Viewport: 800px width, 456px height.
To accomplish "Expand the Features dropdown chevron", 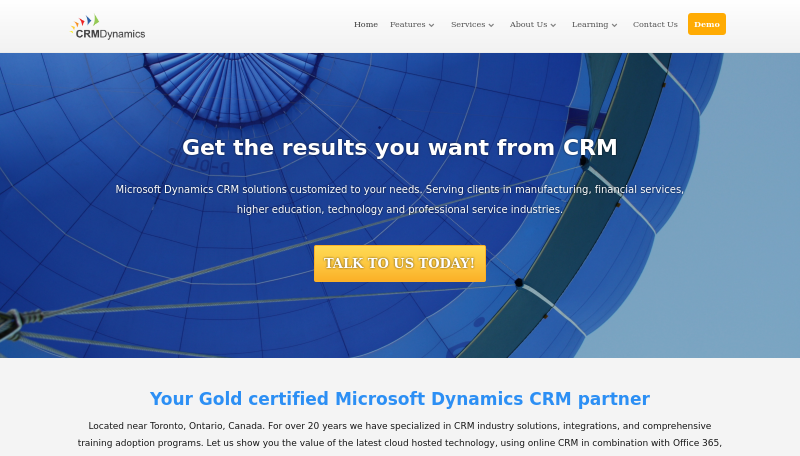I will coord(431,25).
